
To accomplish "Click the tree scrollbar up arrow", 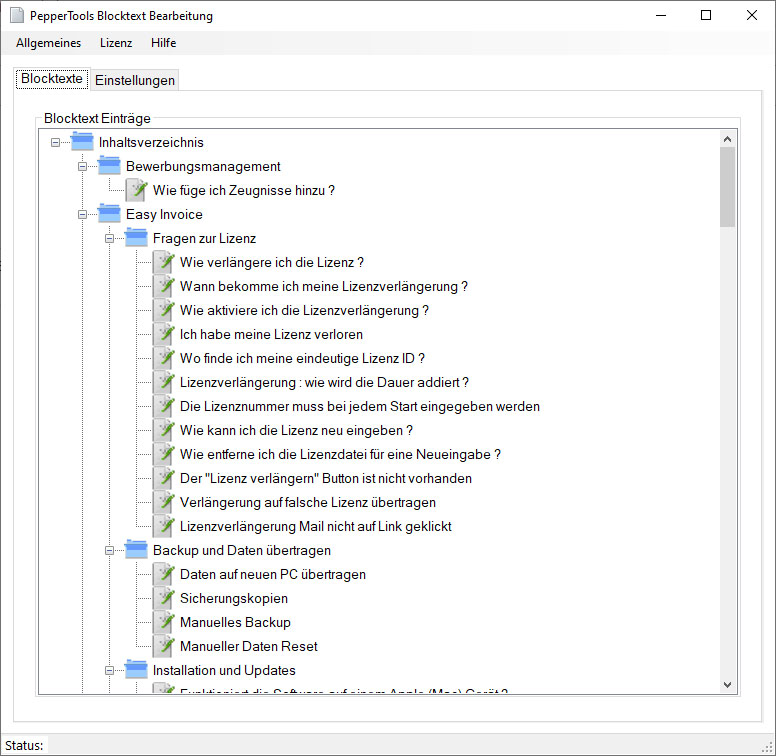I will click(728, 139).
